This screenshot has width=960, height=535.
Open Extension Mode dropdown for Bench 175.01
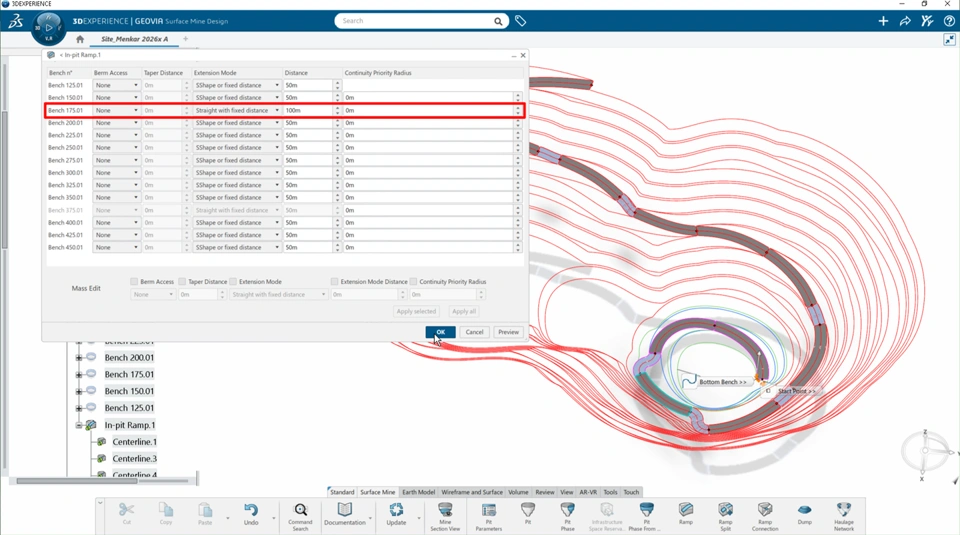[x=237, y=110]
